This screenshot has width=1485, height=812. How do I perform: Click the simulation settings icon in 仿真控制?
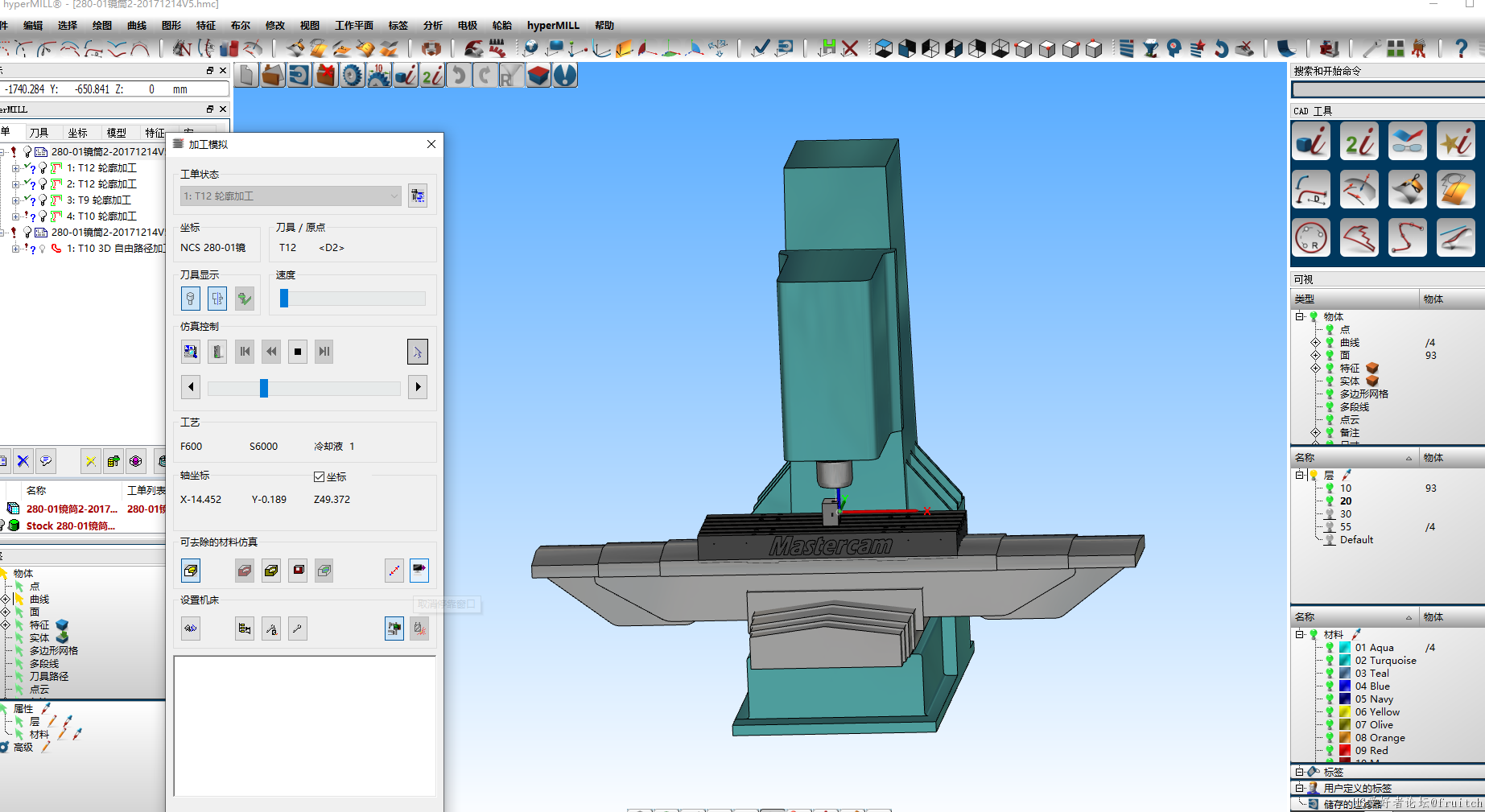point(191,352)
